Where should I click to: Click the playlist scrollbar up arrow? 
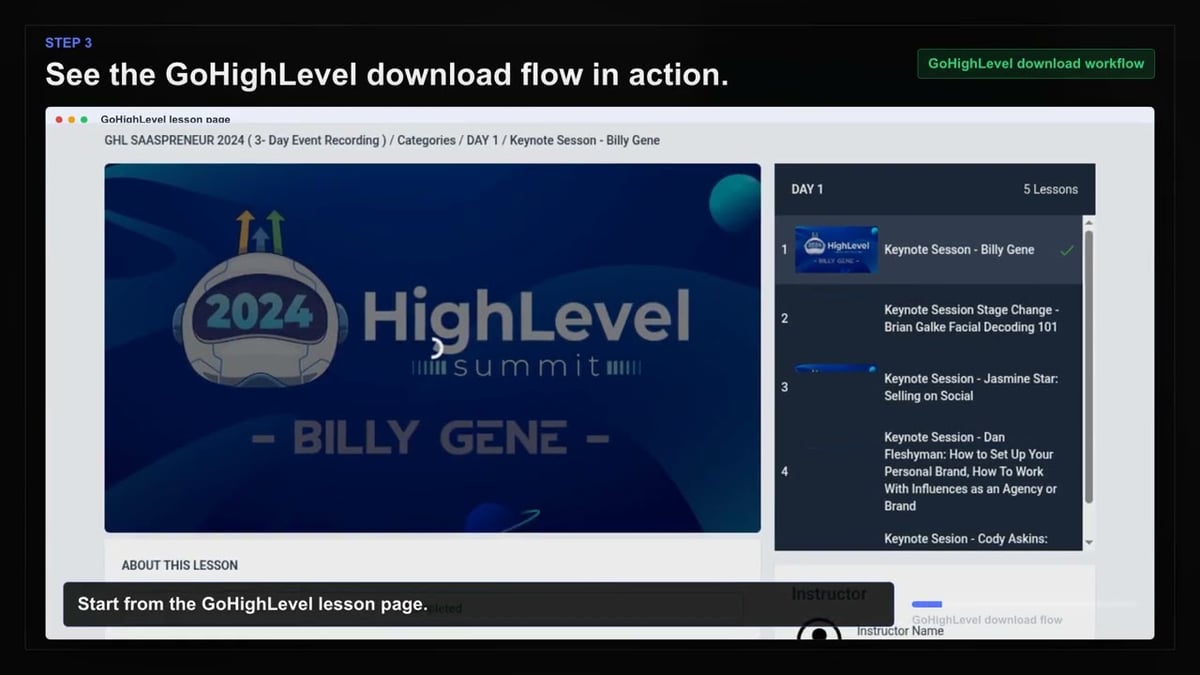(x=1089, y=222)
